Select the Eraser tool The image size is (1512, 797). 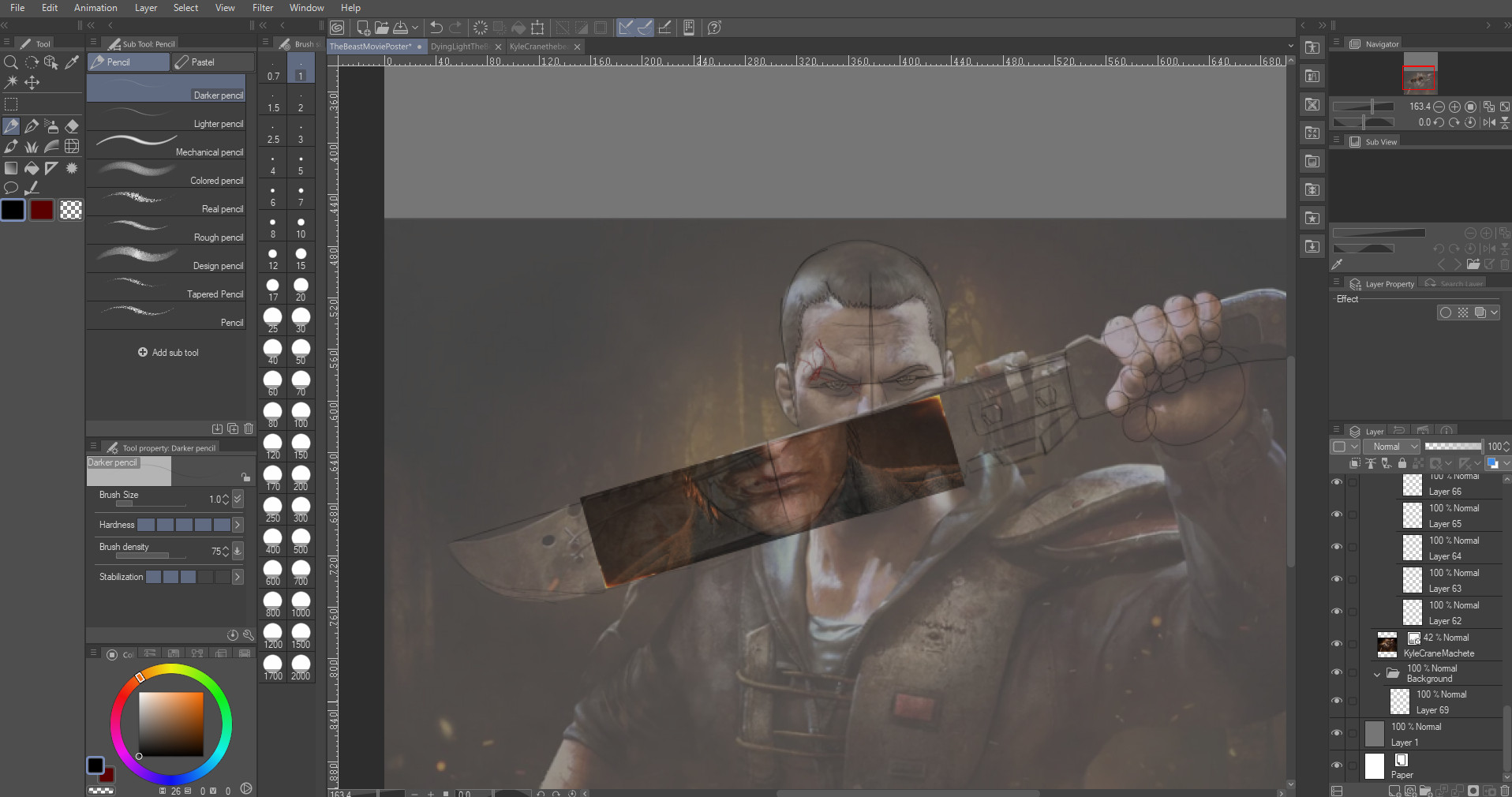72,126
